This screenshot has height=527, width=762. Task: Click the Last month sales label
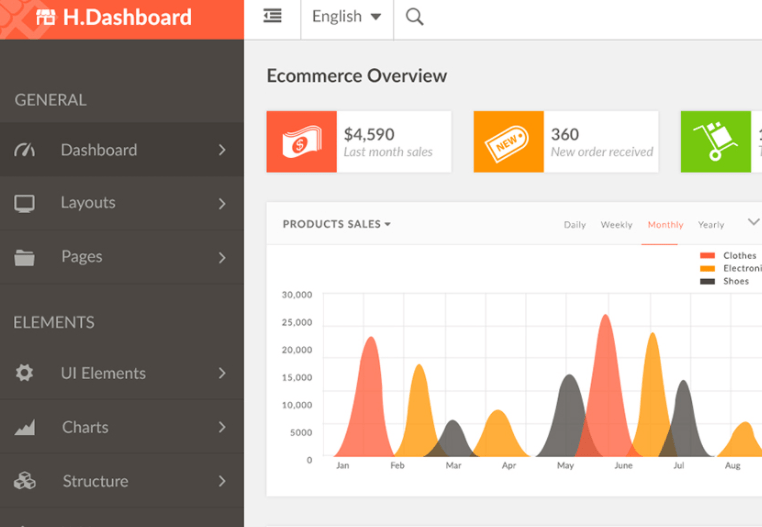tap(388, 152)
